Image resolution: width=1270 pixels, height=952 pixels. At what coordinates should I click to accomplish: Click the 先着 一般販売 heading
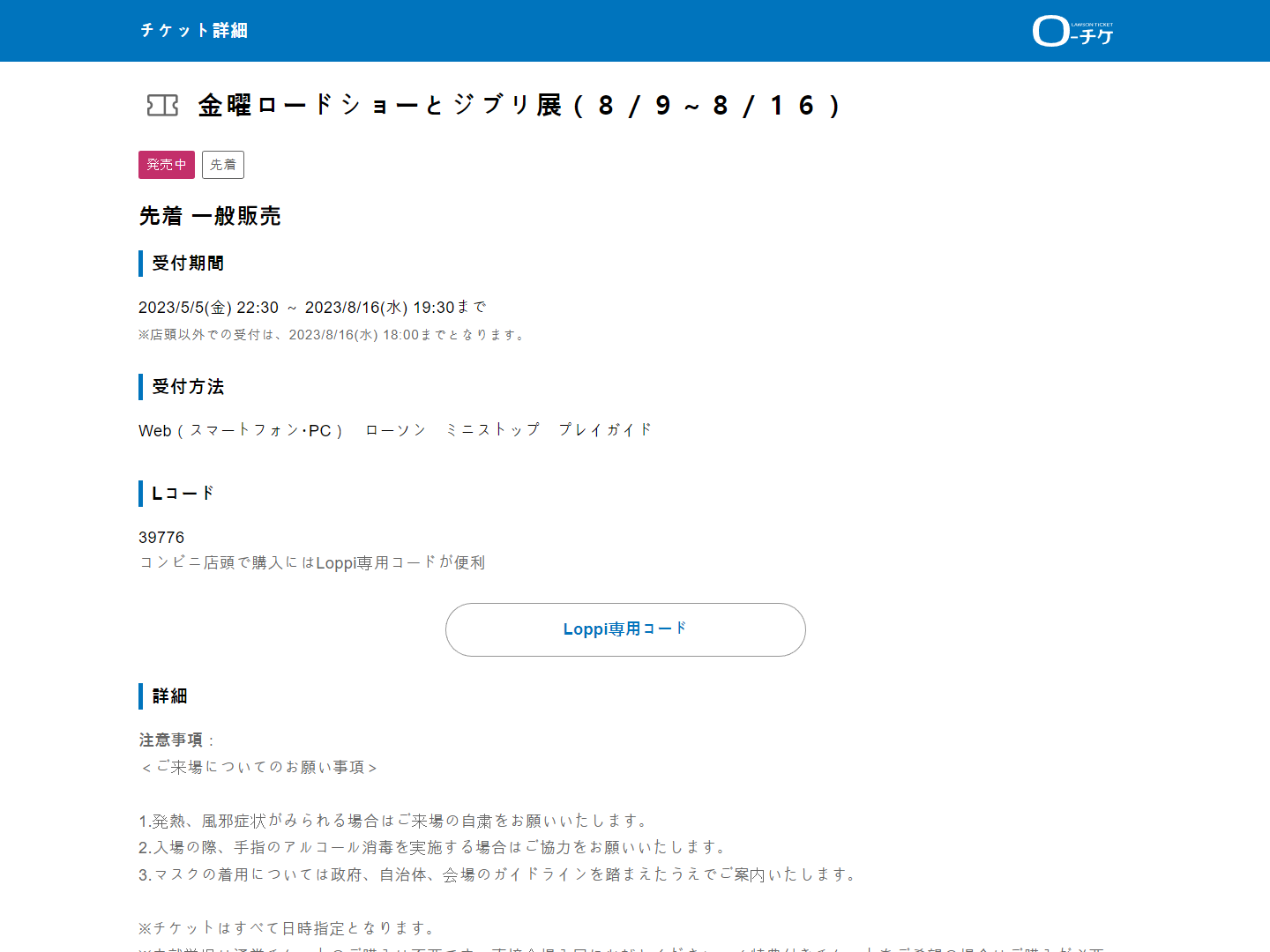pos(210,216)
